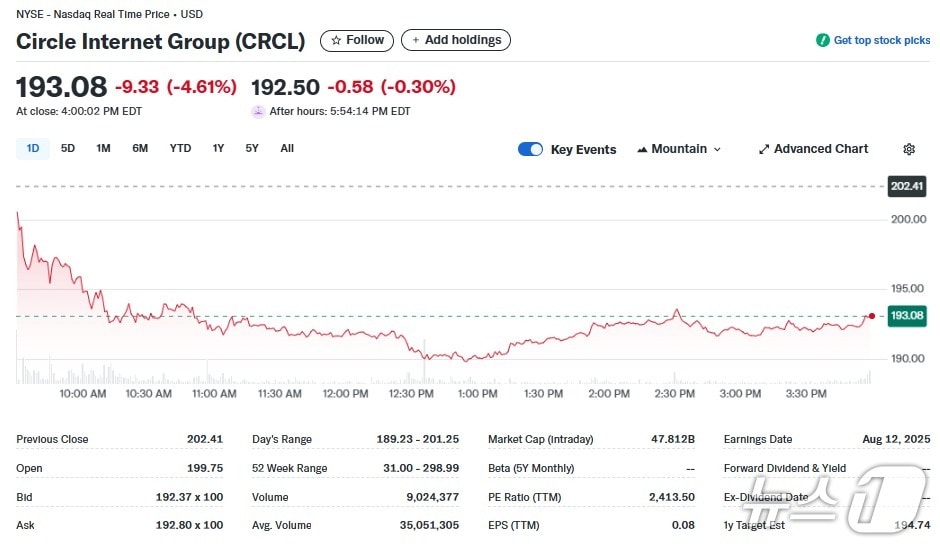Click the 202.41 previous close chart label

click(x=907, y=186)
